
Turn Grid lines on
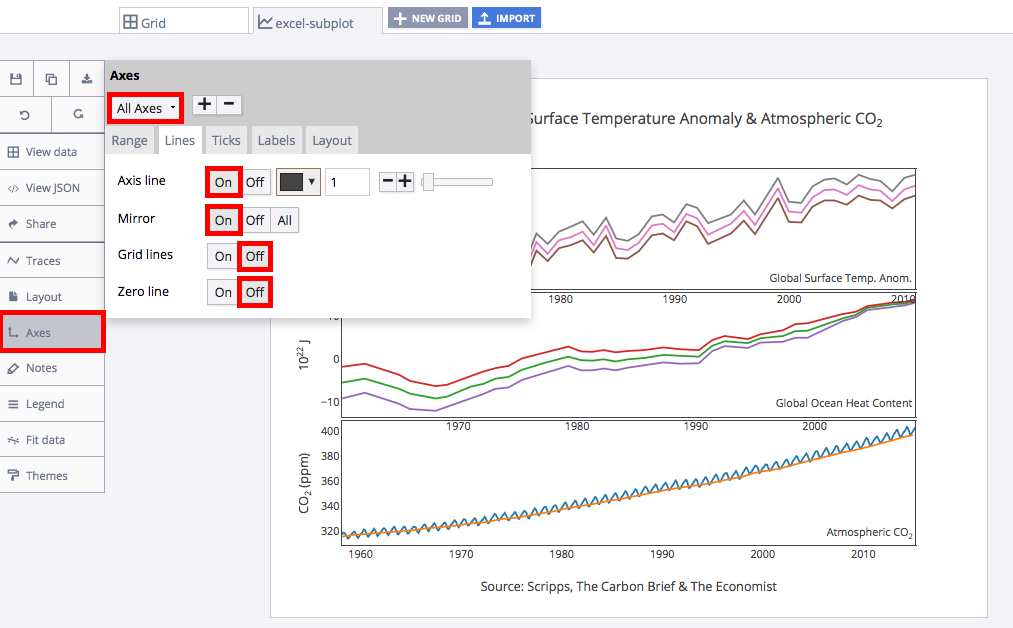(223, 256)
